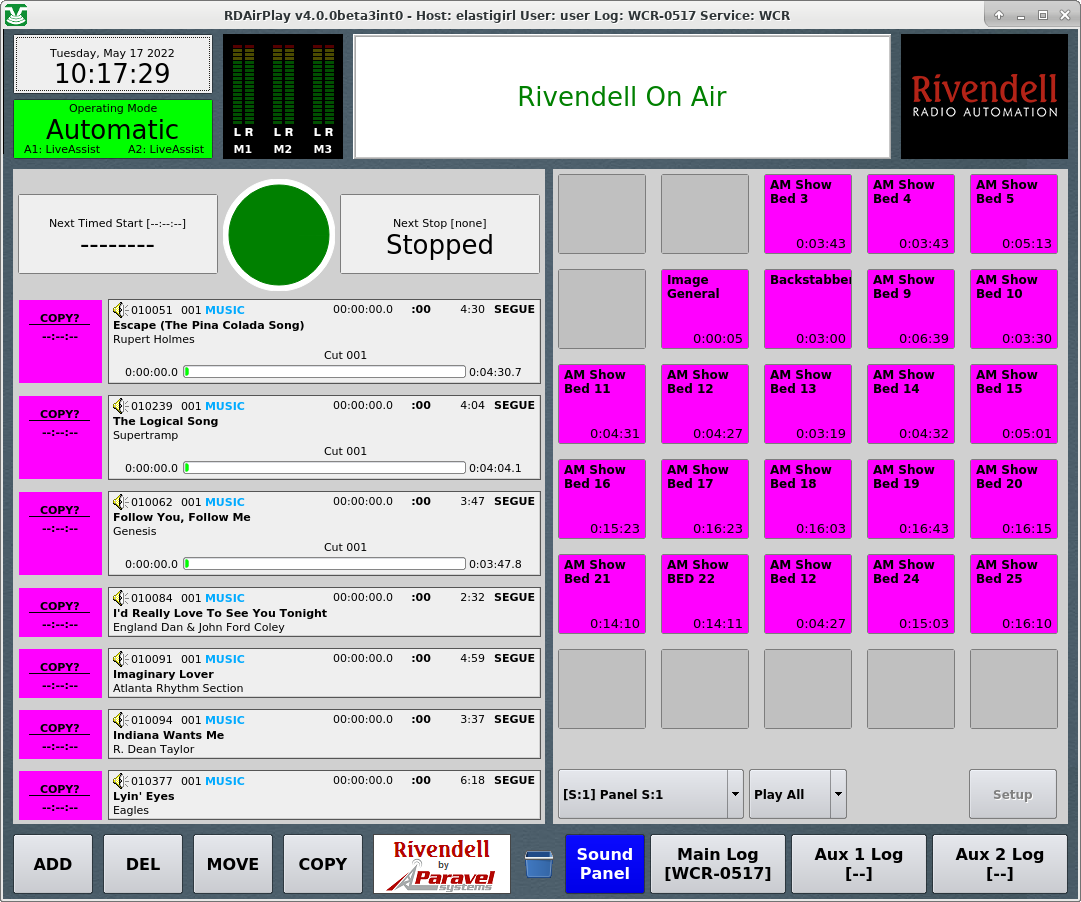Toggle the MOVE mode button
The width and height of the screenshot is (1081, 902).
click(x=233, y=864)
